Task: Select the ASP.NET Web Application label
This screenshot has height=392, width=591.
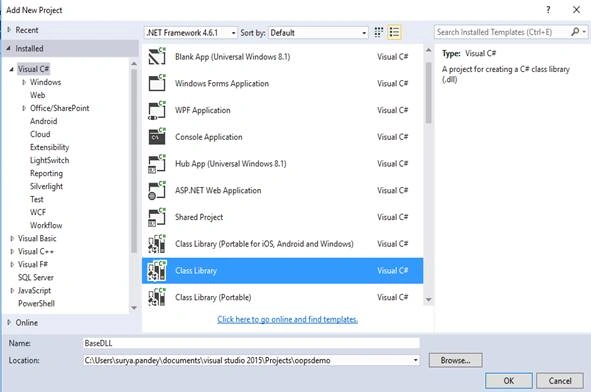Action: click(x=218, y=190)
